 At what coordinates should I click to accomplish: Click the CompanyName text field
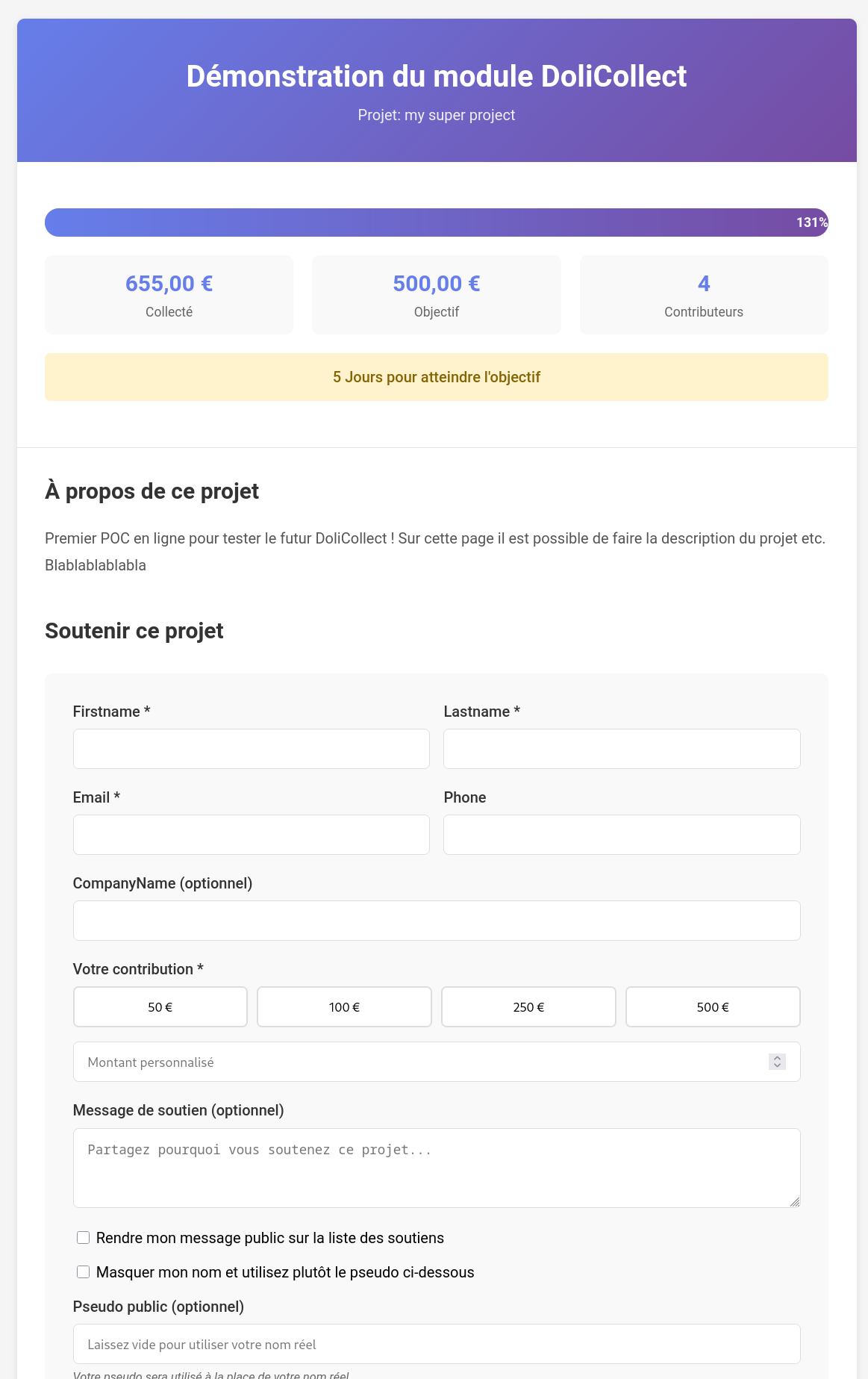[x=437, y=921]
